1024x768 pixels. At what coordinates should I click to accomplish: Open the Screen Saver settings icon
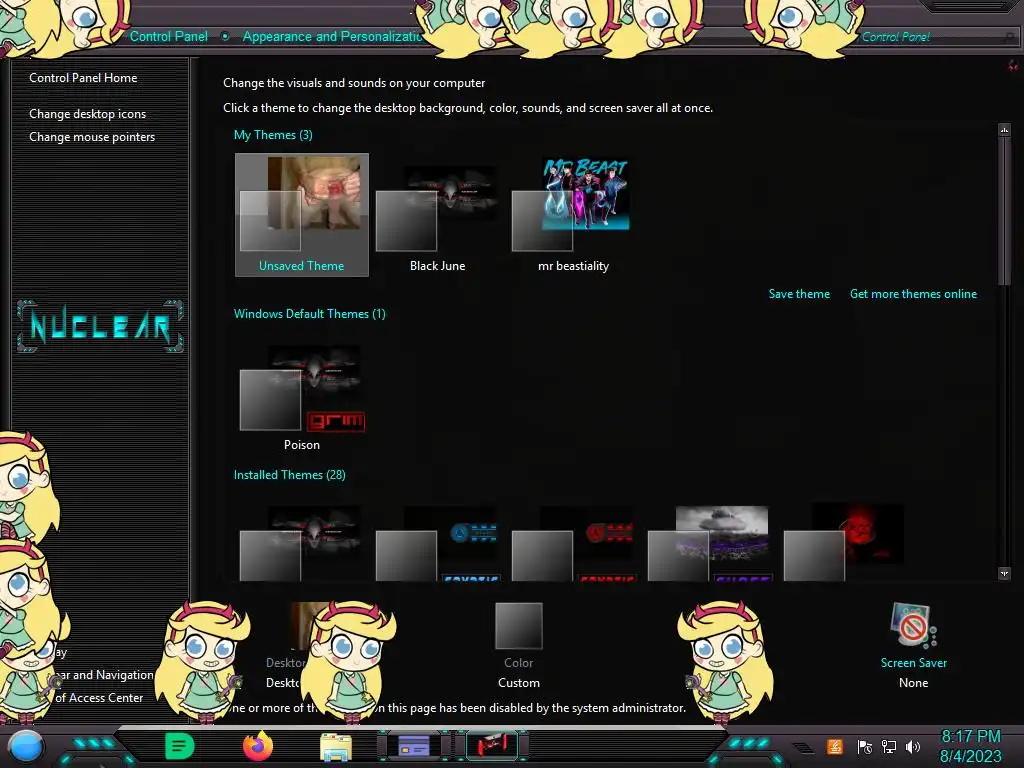click(913, 626)
